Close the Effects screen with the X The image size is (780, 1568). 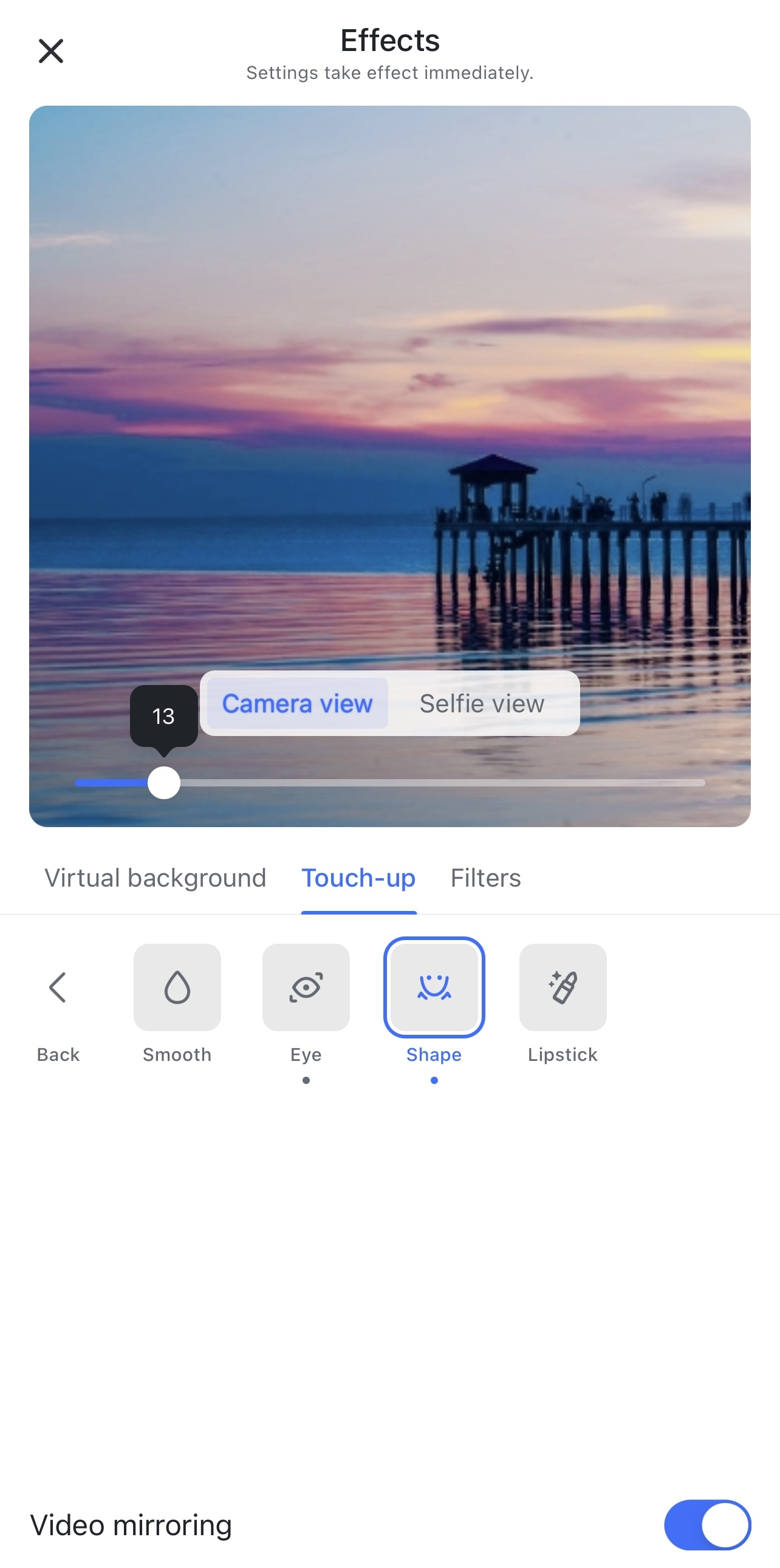51,51
